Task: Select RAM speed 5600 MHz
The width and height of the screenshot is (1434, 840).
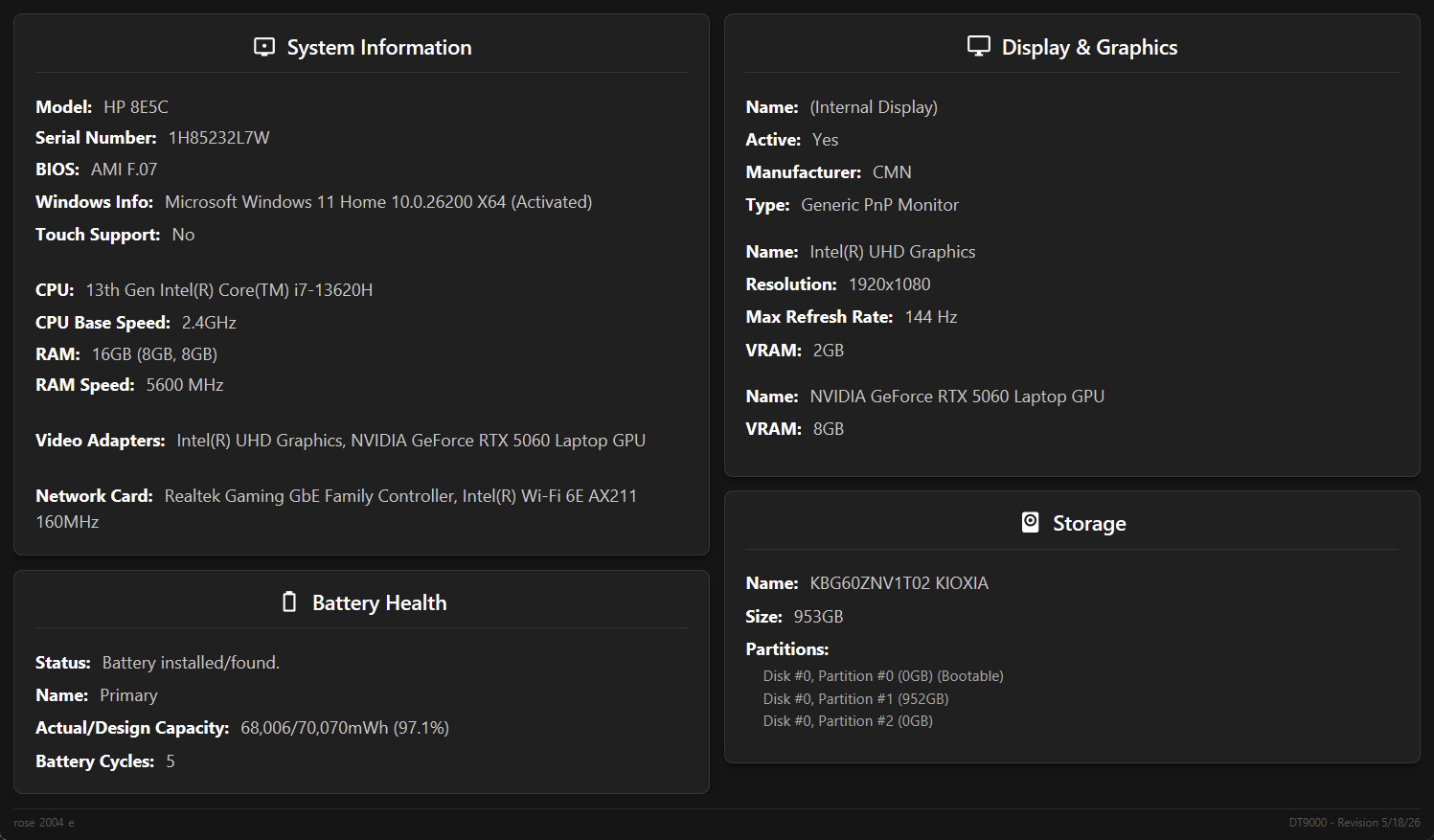Action: click(185, 385)
